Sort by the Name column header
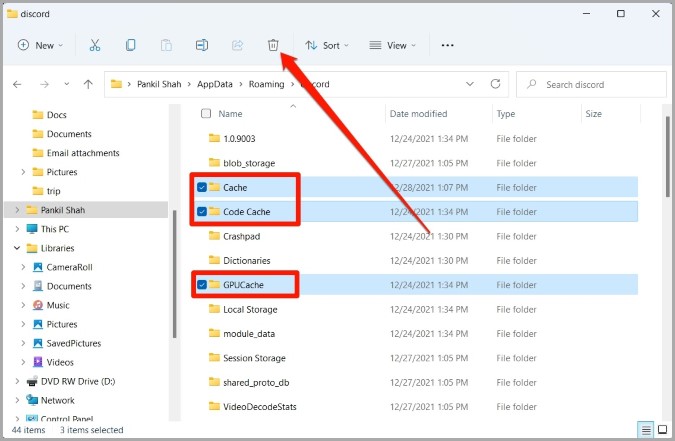 (230, 114)
